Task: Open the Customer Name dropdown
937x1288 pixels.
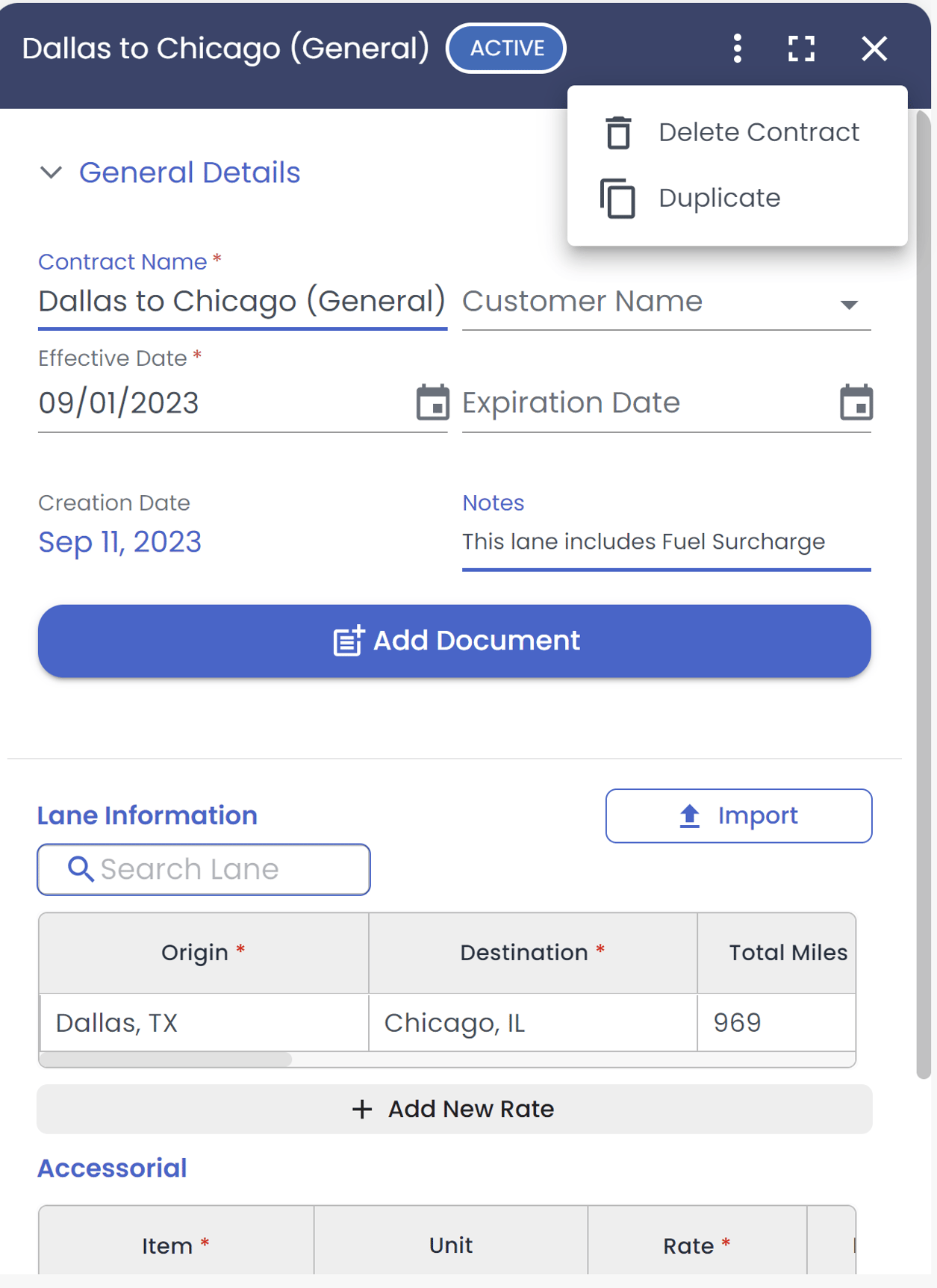Action: pos(848,304)
